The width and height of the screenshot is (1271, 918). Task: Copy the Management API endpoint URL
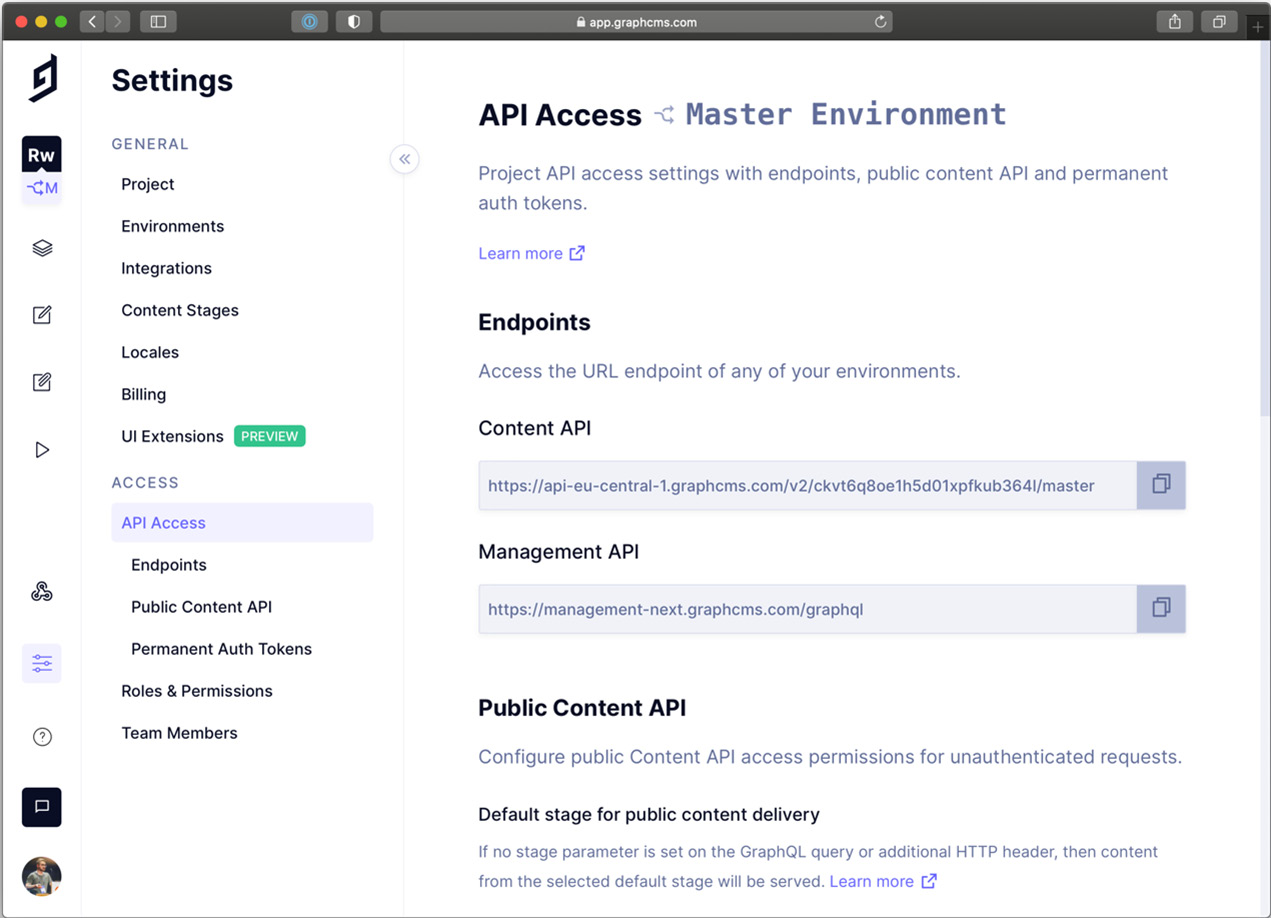(x=1160, y=607)
